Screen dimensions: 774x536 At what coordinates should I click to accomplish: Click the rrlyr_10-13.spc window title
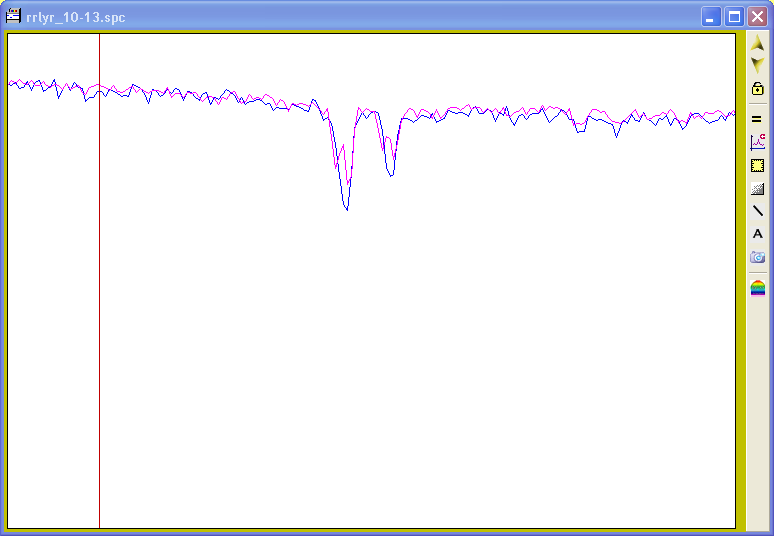pyautogui.click(x=76, y=17)
